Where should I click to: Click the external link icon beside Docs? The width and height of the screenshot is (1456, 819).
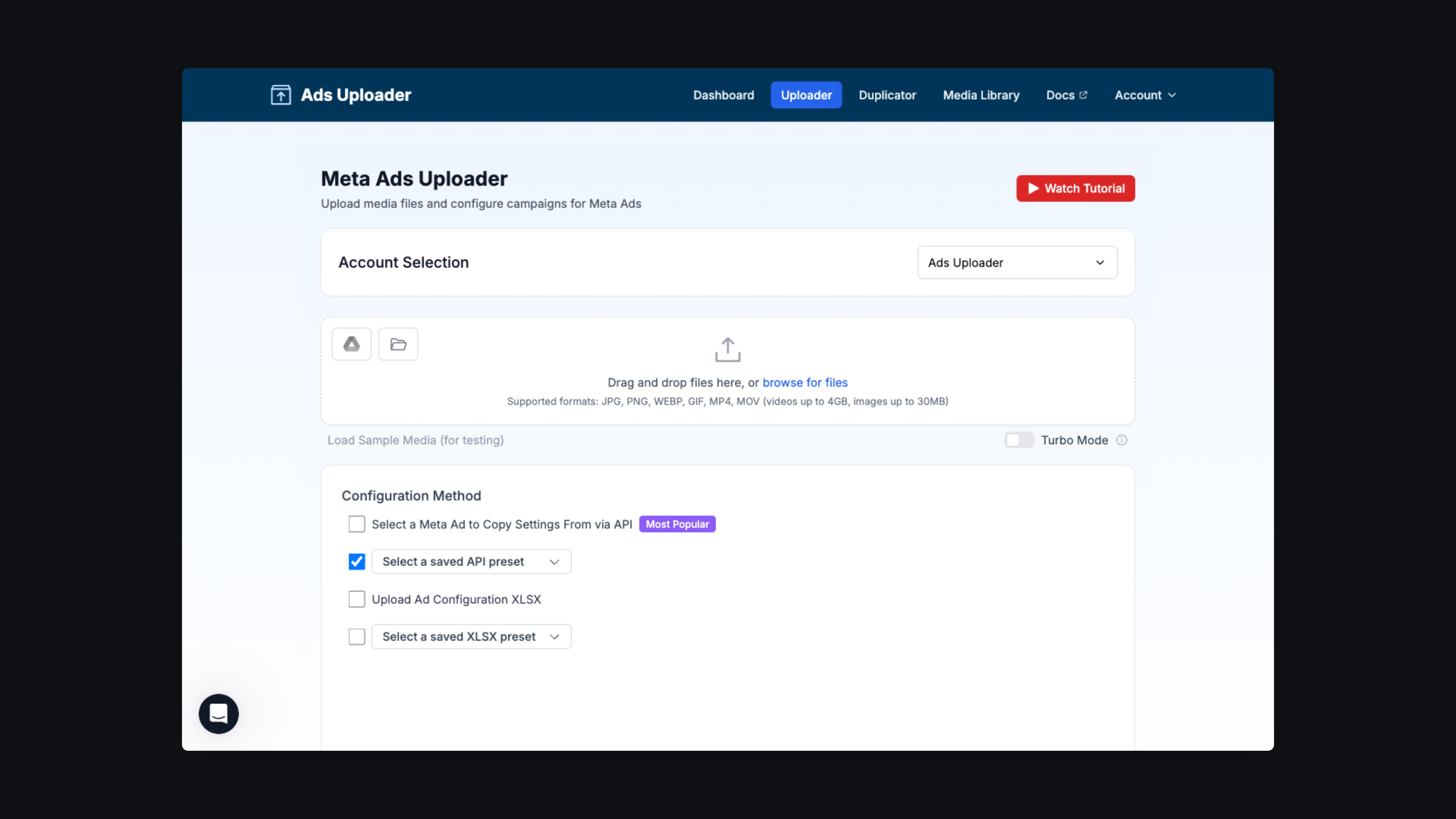tap(1083, 95)
